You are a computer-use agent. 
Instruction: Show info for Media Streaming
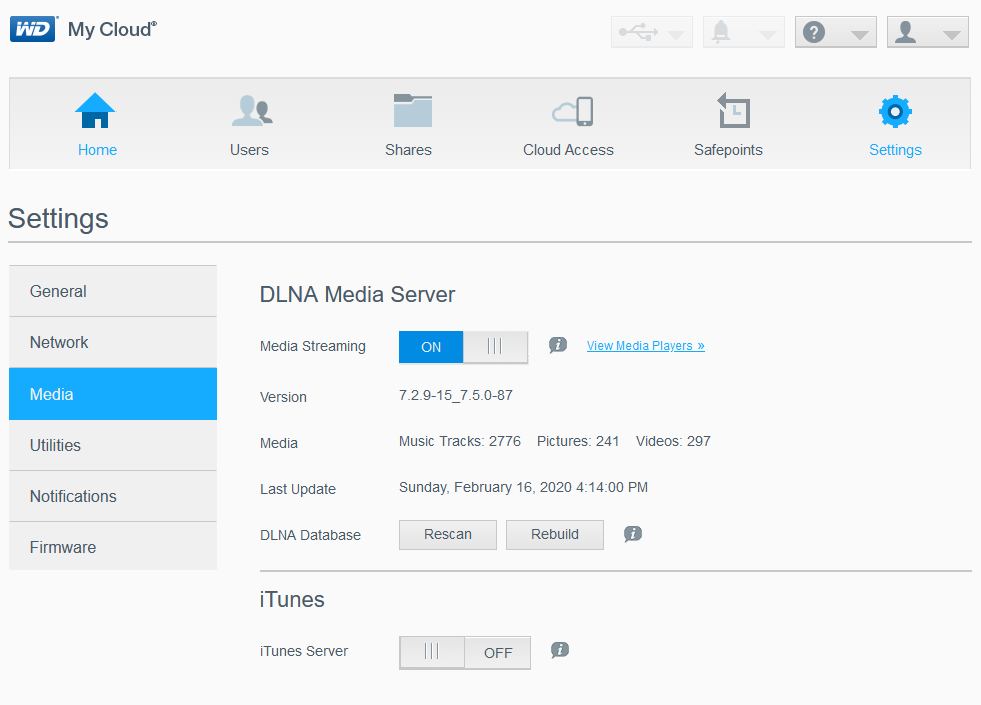[x=558, y=345]
